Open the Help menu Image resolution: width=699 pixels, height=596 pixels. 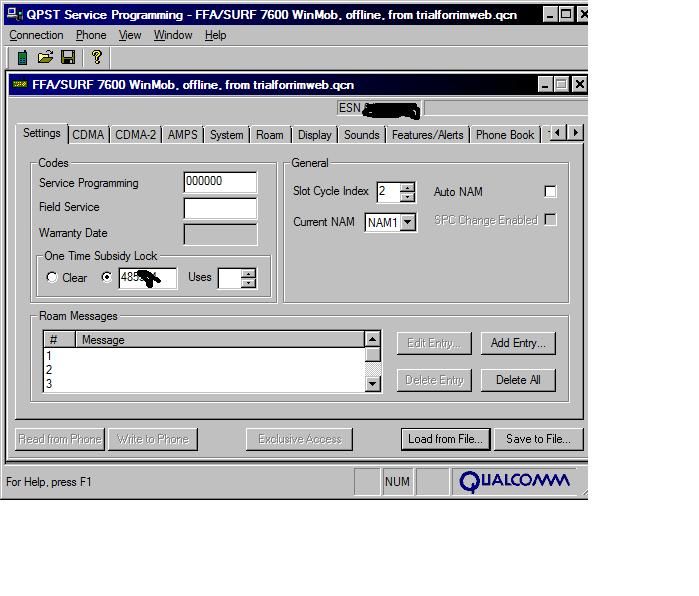tap(215, 35)
